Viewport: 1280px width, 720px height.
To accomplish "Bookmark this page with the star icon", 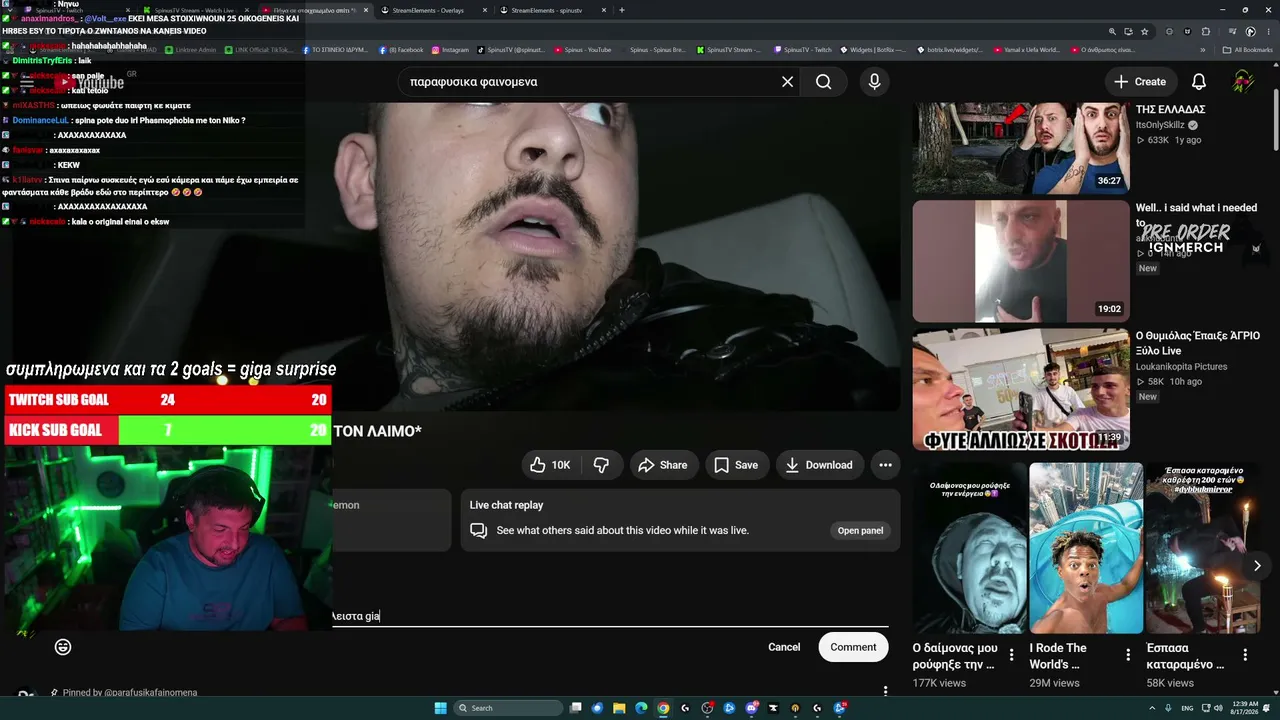I will click(1145, 31).
